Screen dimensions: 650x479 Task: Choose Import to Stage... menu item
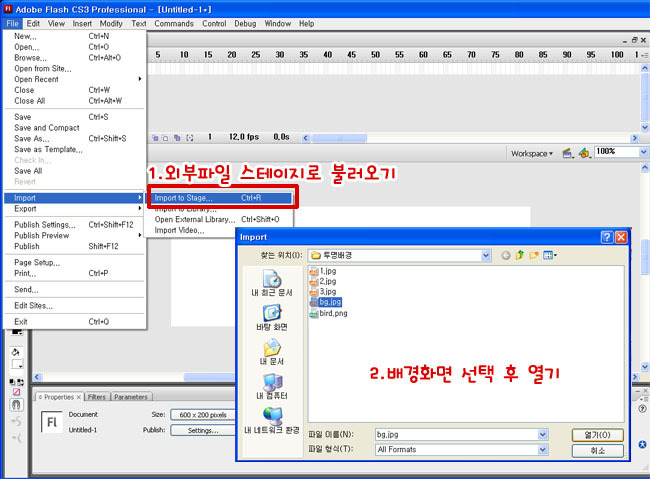point(220,198)
